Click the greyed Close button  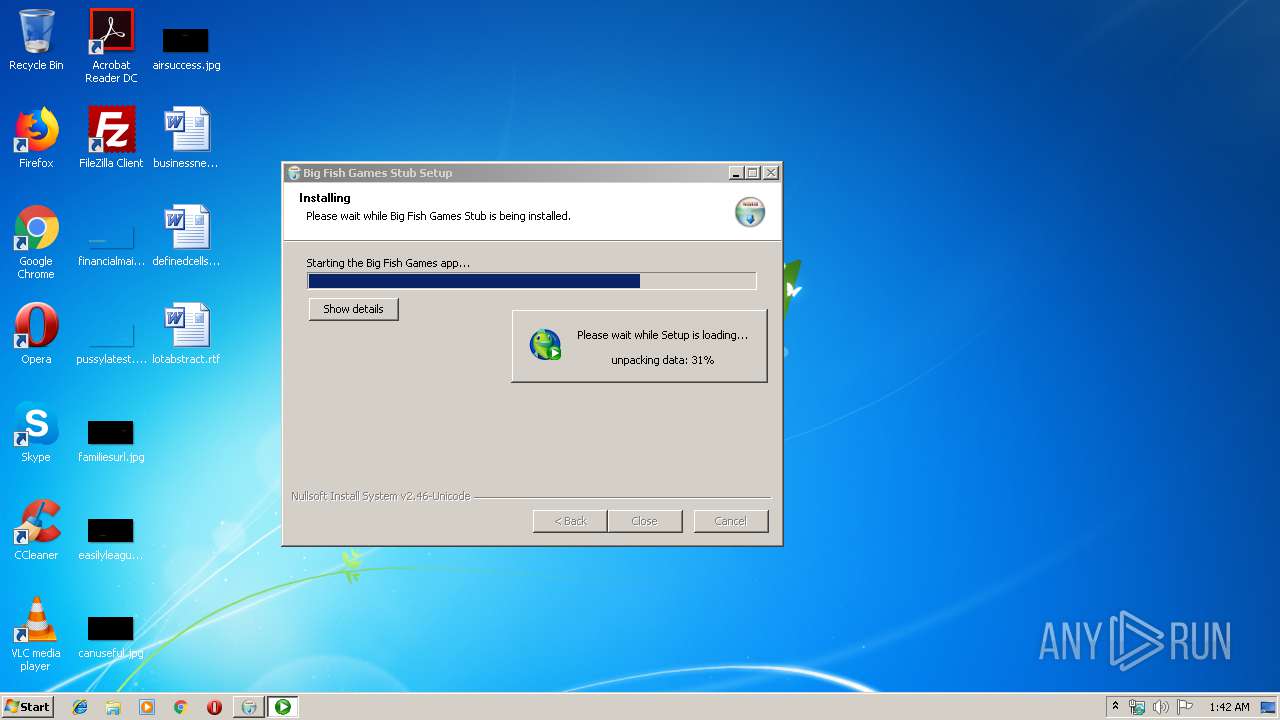pyautogui.click(x=645, y=521)
